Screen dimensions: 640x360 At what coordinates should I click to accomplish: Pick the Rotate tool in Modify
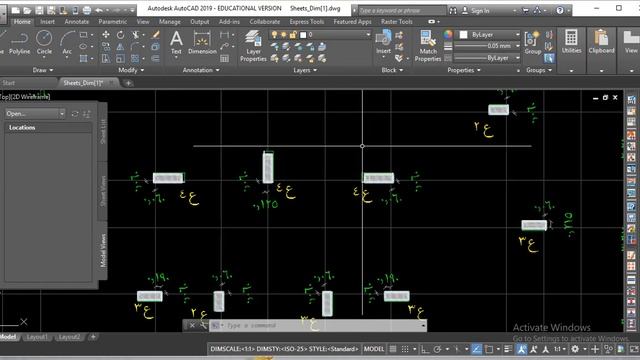[x=120, y=35]
